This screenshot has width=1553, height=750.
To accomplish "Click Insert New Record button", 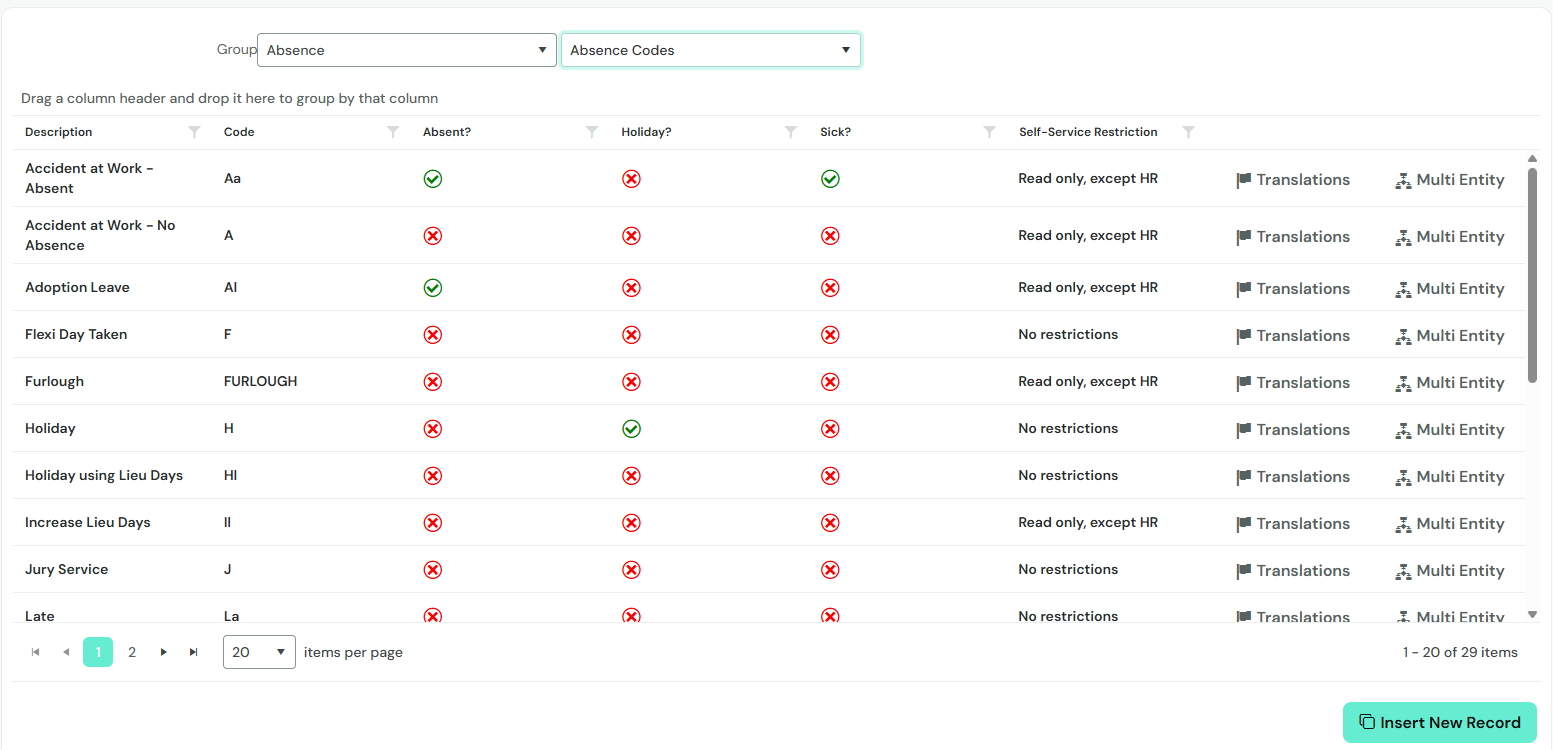I will 1440,722.
